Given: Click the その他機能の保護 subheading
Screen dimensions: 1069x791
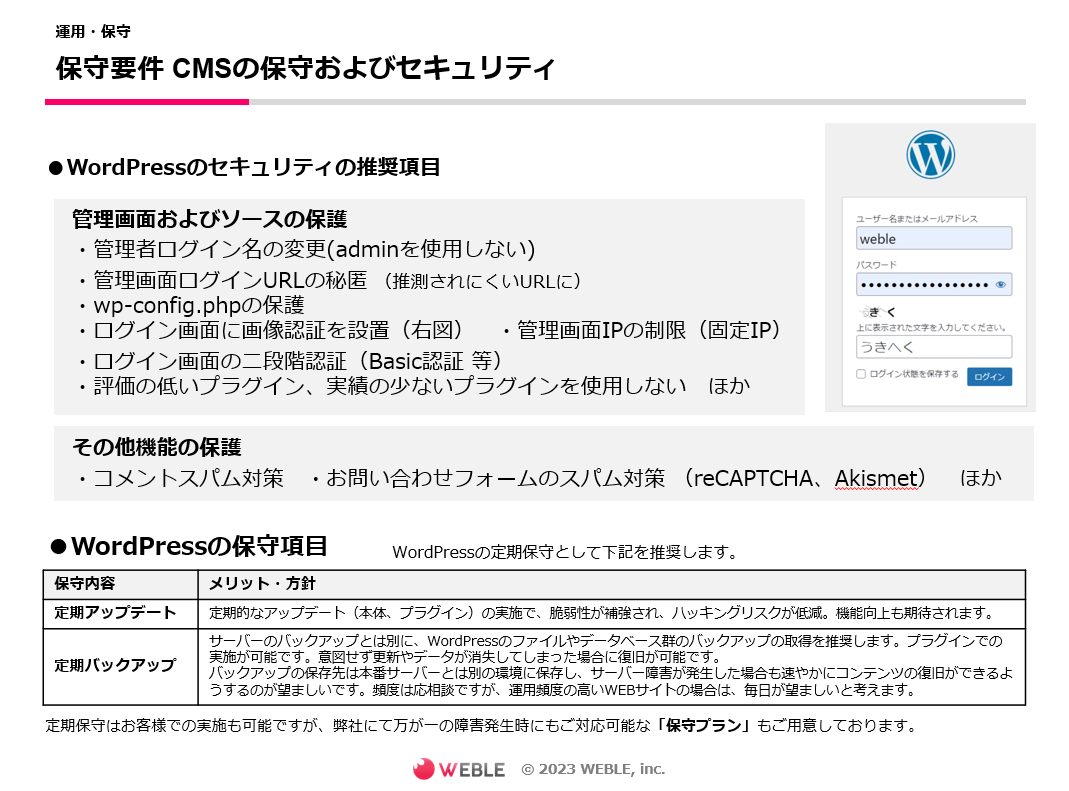Looking at the screenshot, I should (x=157, y=447).
